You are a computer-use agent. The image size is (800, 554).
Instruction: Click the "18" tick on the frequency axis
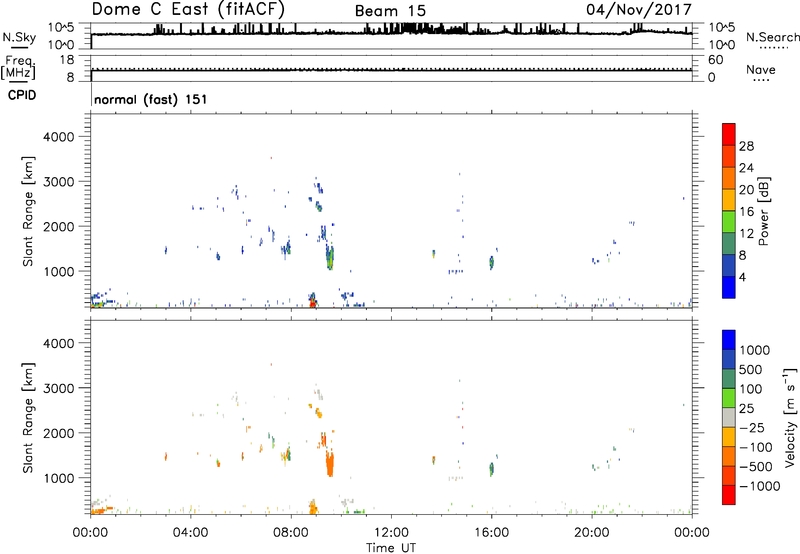coord(67,60)
